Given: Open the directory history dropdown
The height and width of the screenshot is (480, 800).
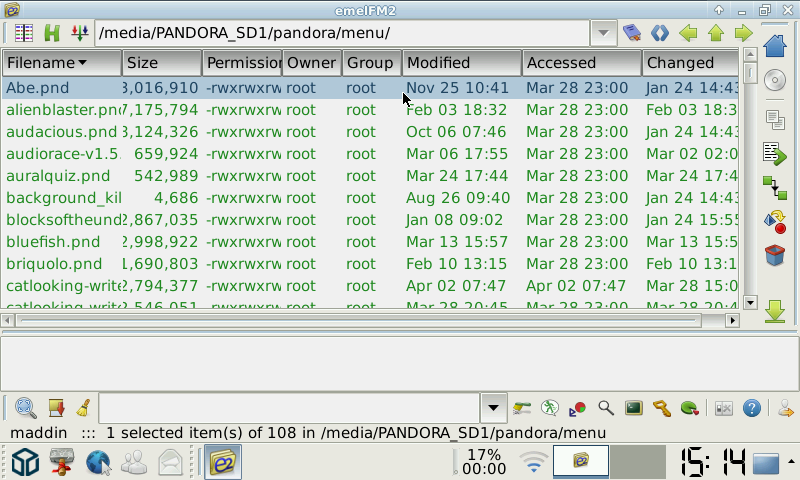Looking at the screenshot, I should [603, 33].
